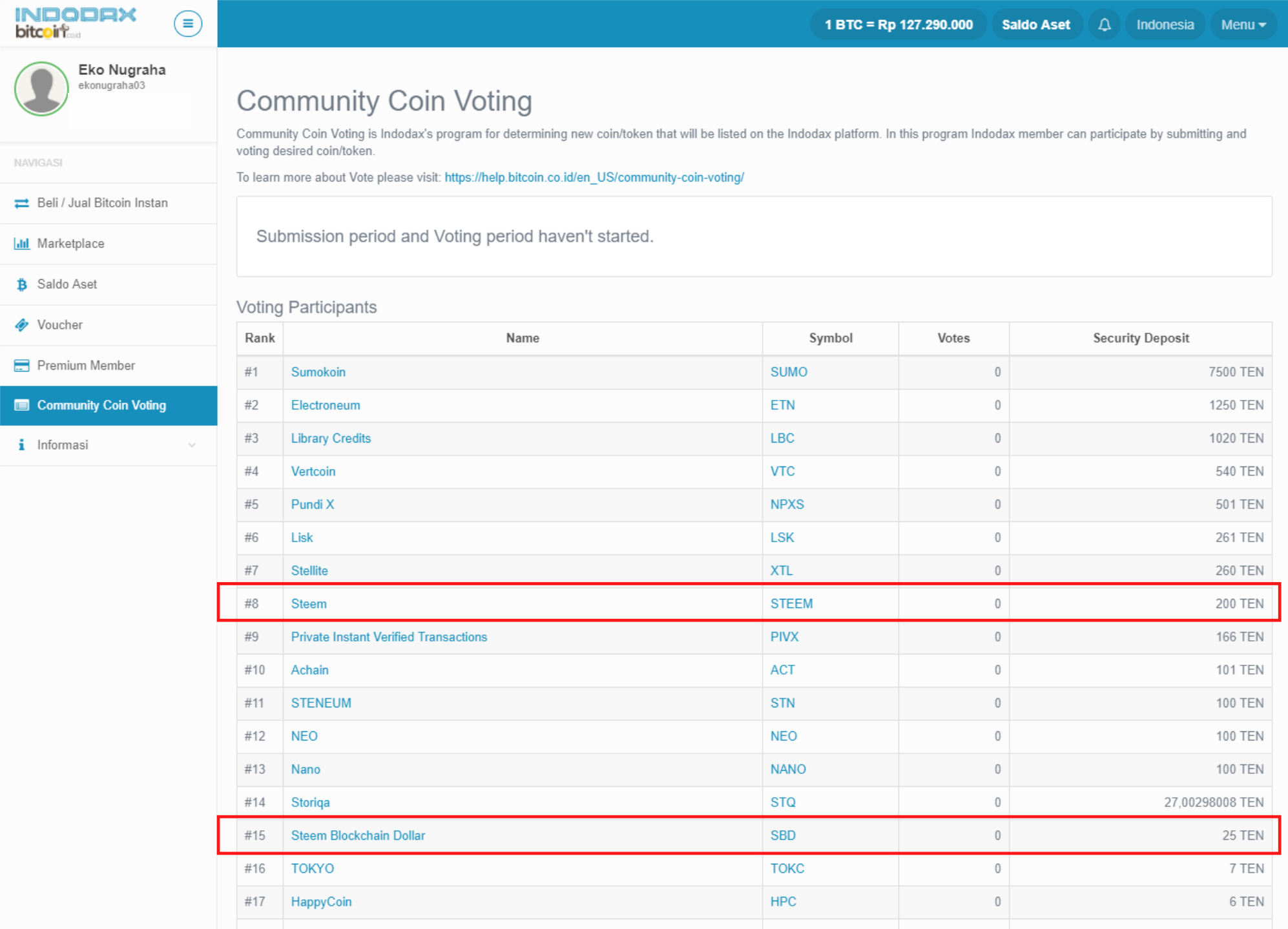Open the Vertcoin link
Screen dimensions: 1288x929
313,472
